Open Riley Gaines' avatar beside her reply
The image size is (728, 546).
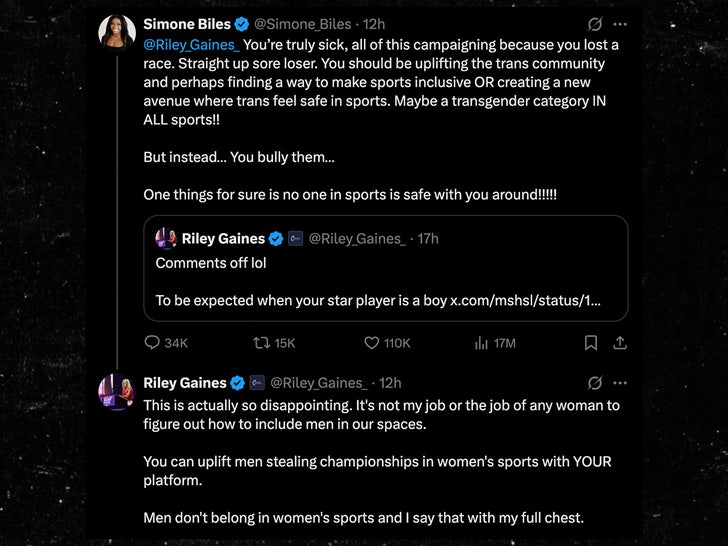[117, 390]
